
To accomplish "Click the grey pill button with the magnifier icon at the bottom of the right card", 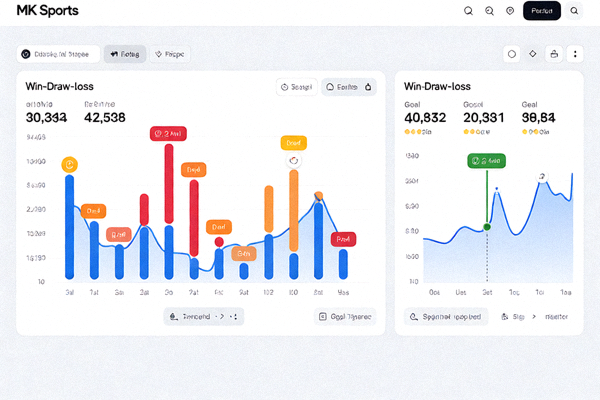I will click(446, 317).
